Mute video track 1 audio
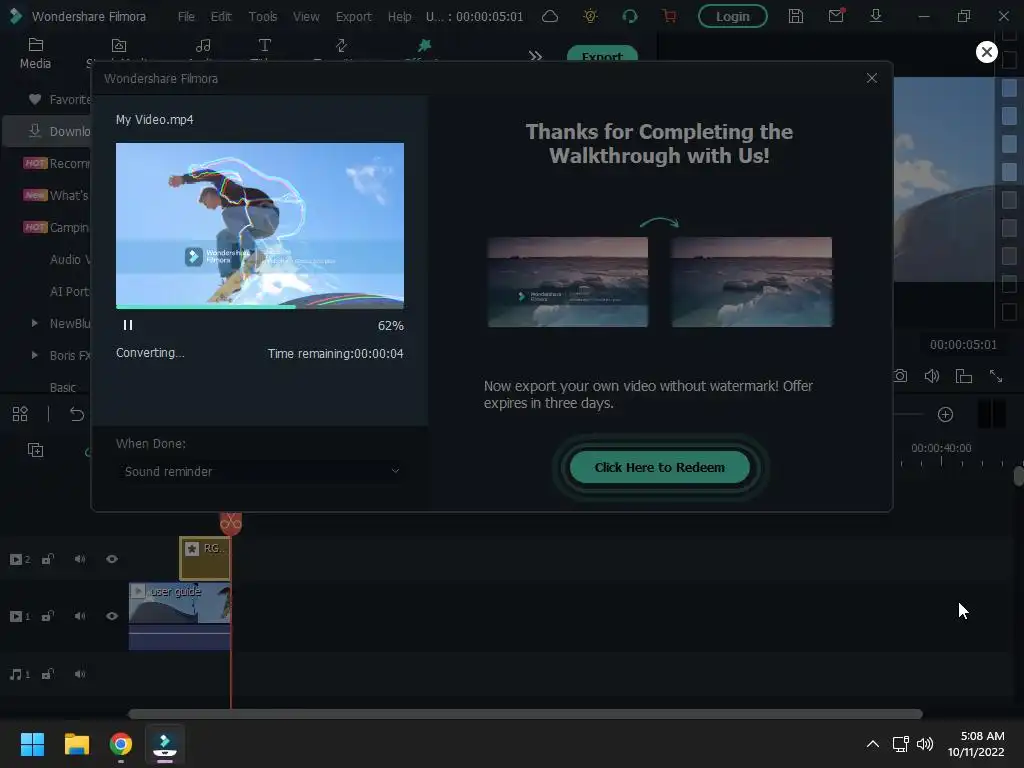The height and width of the screenshot is (768, 1024). [80, 616]
